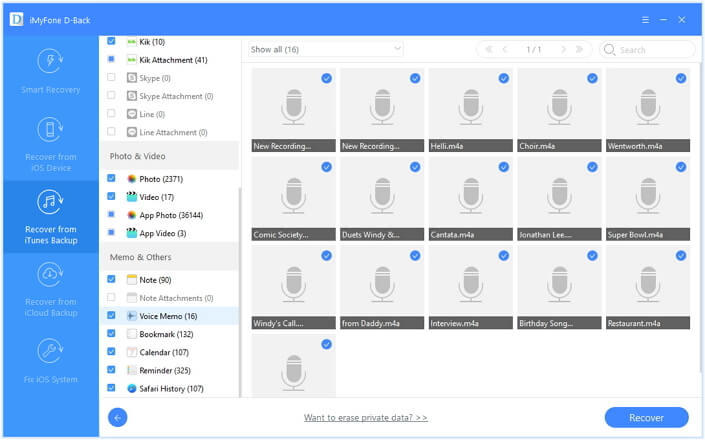Open the 'Want to erase private data?' link
This screenshot has height=440, width=705.
pos(366,418)
